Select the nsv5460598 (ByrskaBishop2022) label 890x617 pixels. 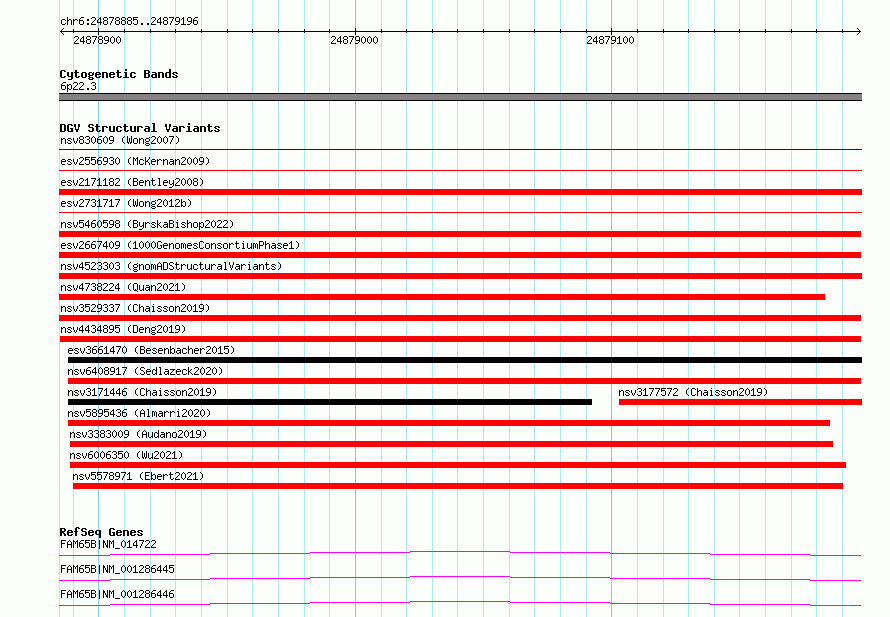point(147,224)
